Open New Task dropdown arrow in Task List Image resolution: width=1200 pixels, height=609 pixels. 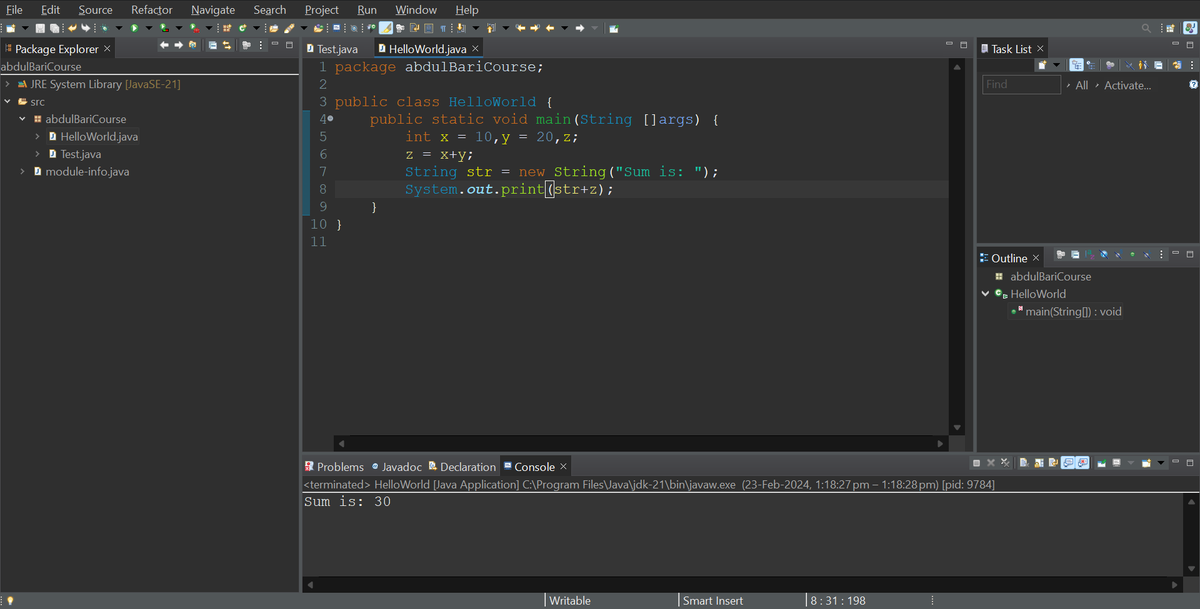(1057, 65)
